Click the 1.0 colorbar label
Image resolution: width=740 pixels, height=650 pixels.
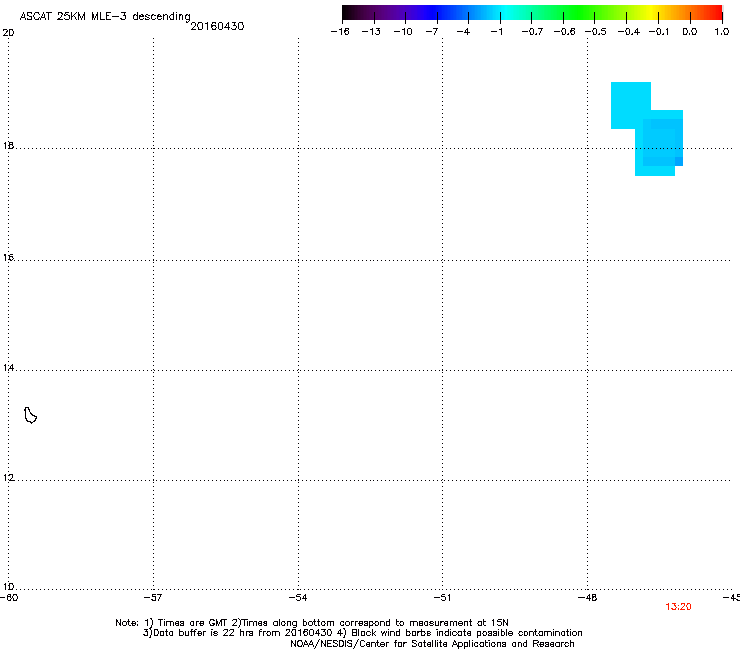point(722,32)
